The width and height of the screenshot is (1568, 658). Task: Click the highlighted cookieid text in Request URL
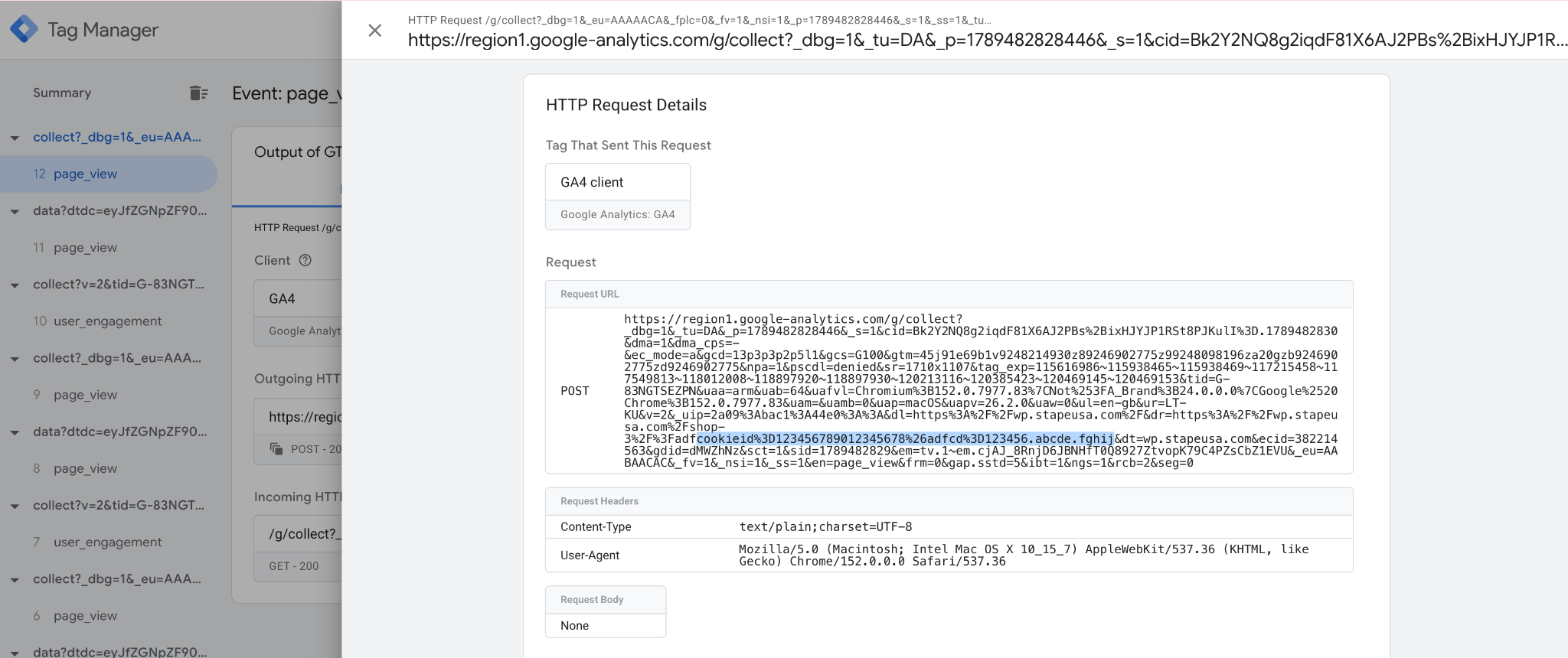point(905,438)
